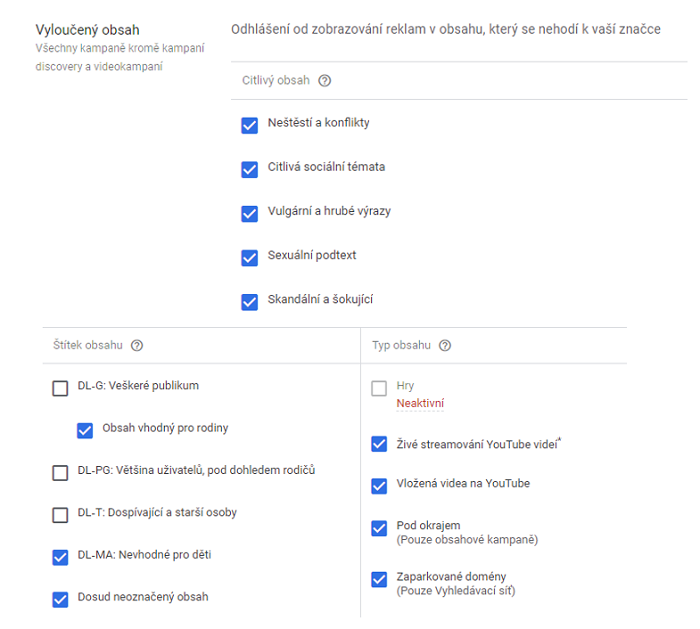Uncheck Živé streamování YouTube videí
Screen dimensions: 700x629
tap(379, 444)
